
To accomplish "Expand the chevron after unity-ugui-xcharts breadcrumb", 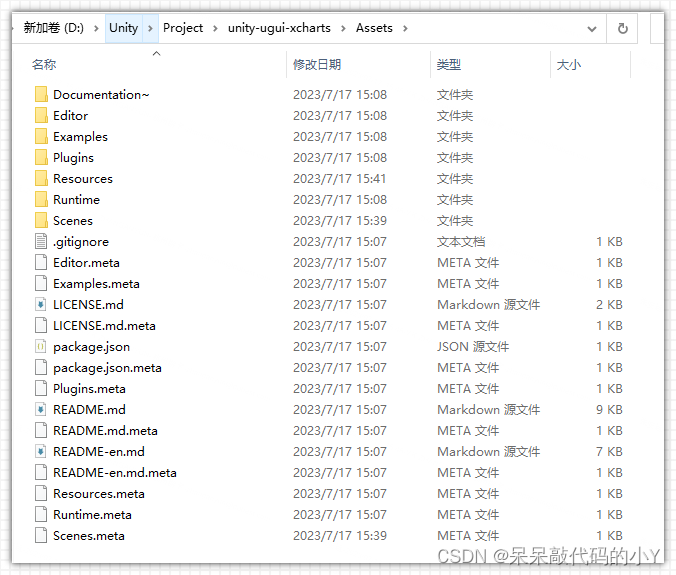I will pos(343,28).
